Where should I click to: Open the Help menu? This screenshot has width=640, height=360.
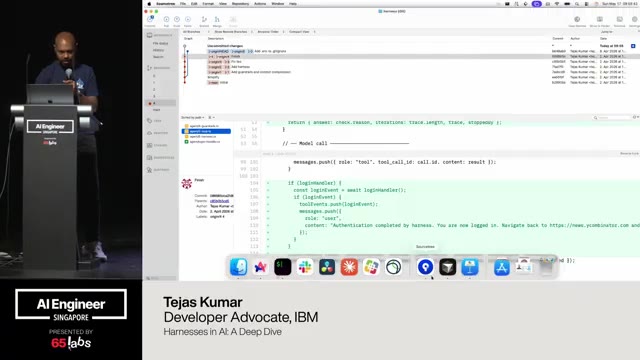293,4
